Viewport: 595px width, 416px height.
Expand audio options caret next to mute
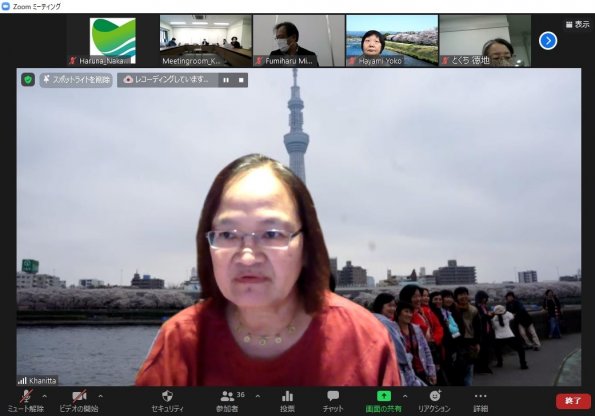pyautogui.click(x=45, y=396)
